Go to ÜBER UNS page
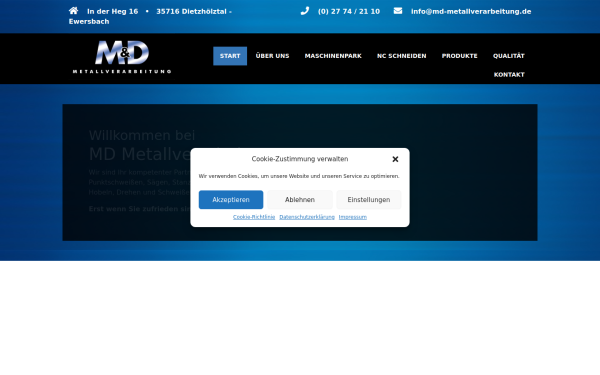 tap(272, 56)
